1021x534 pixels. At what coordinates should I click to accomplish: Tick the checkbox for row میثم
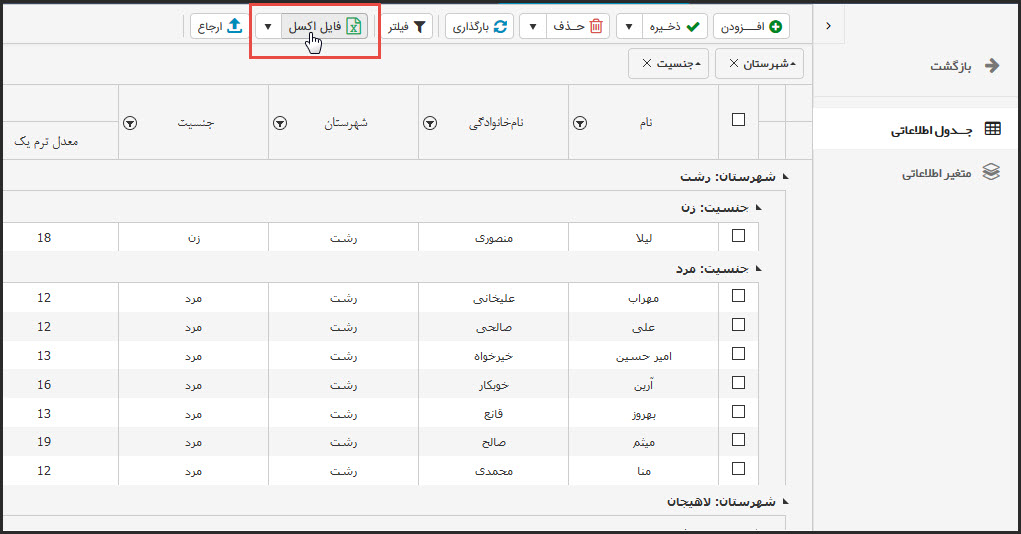(738, 440)
